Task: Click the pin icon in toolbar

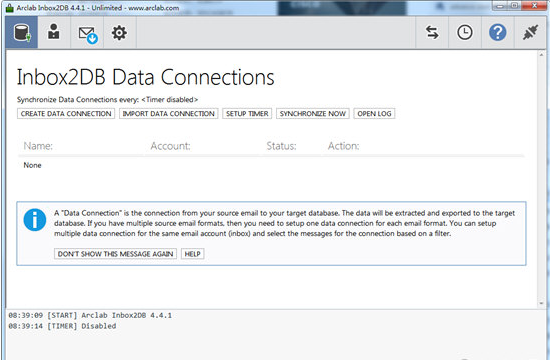Action: [530, 33]
